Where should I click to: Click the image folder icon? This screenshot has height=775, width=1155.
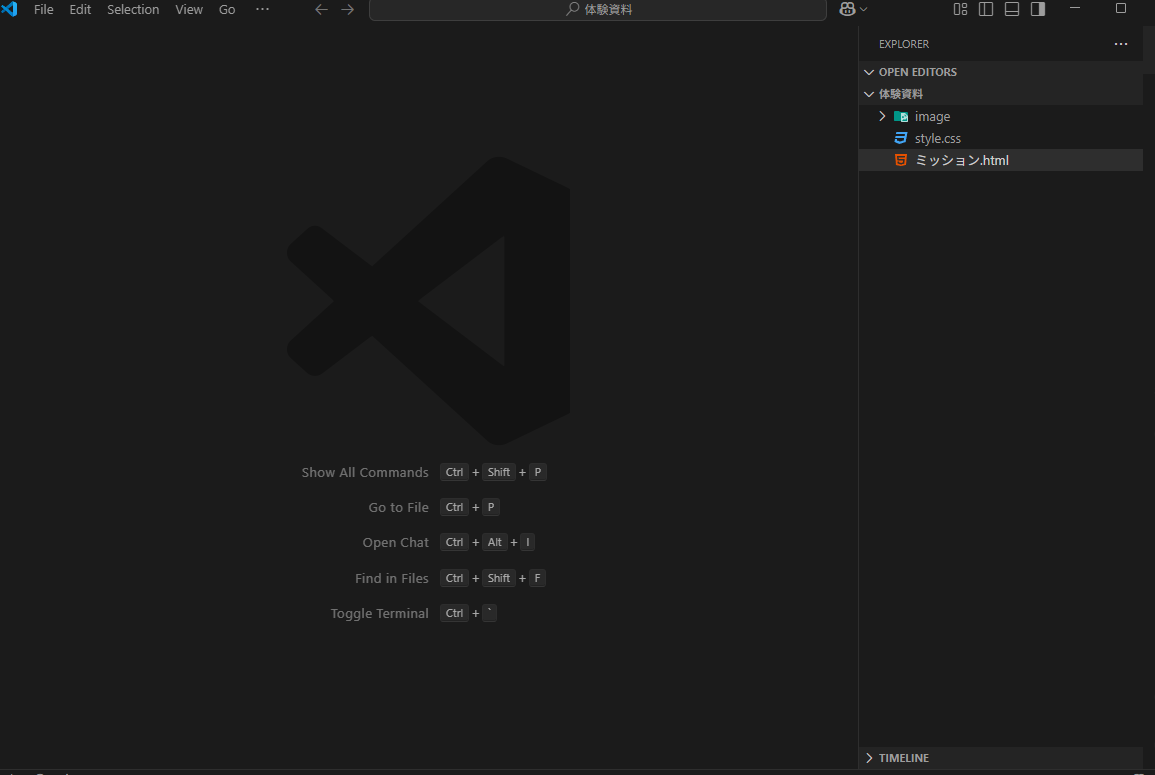pyautogui.click(x=901, y=116)
